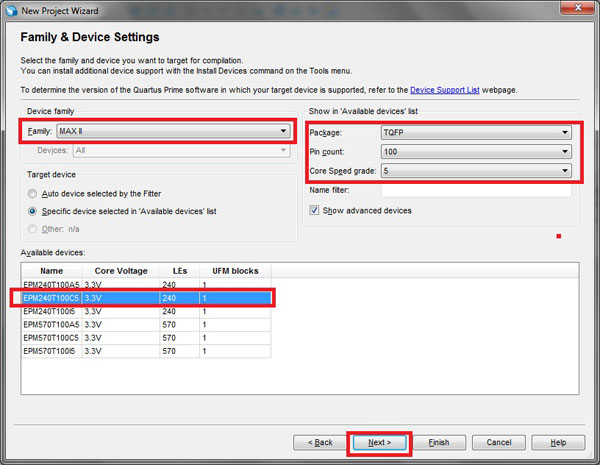Sort by the Name column header
The image size is (600, 465).
(52, 271)
